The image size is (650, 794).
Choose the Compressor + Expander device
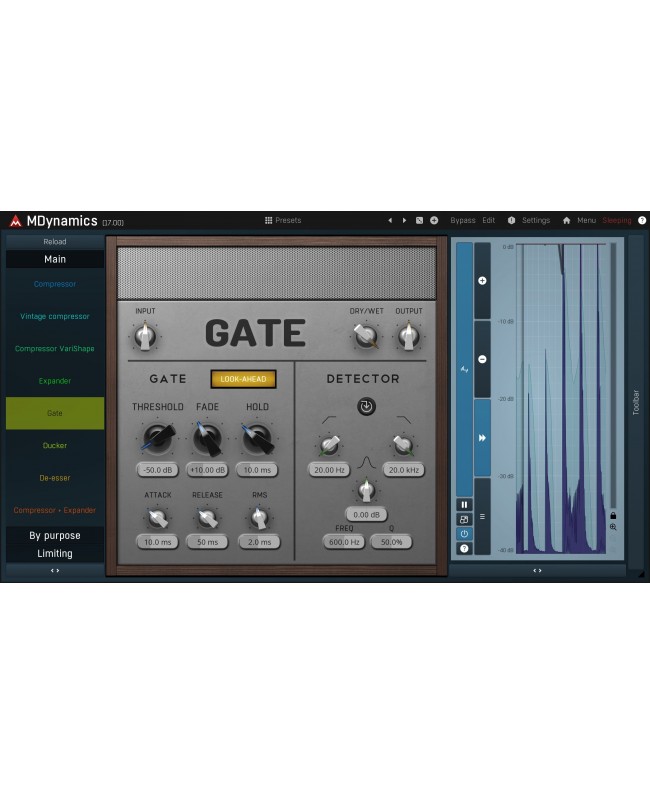click(x=55, y=510)
